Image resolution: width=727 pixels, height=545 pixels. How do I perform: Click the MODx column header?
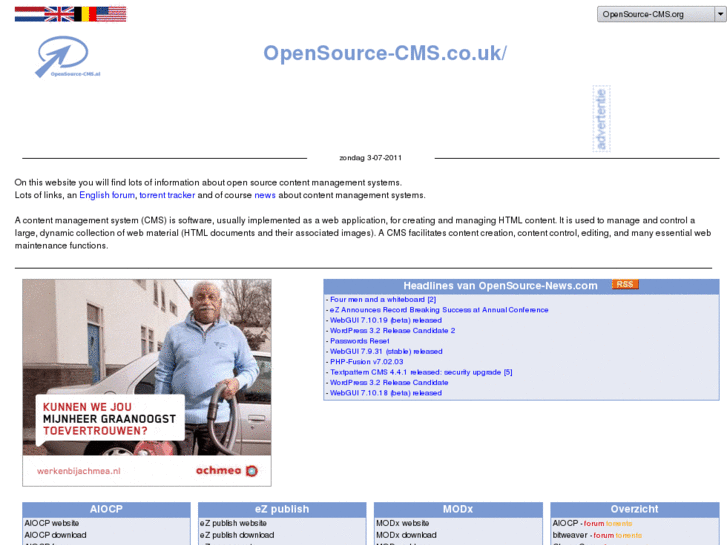pos(458,509)
